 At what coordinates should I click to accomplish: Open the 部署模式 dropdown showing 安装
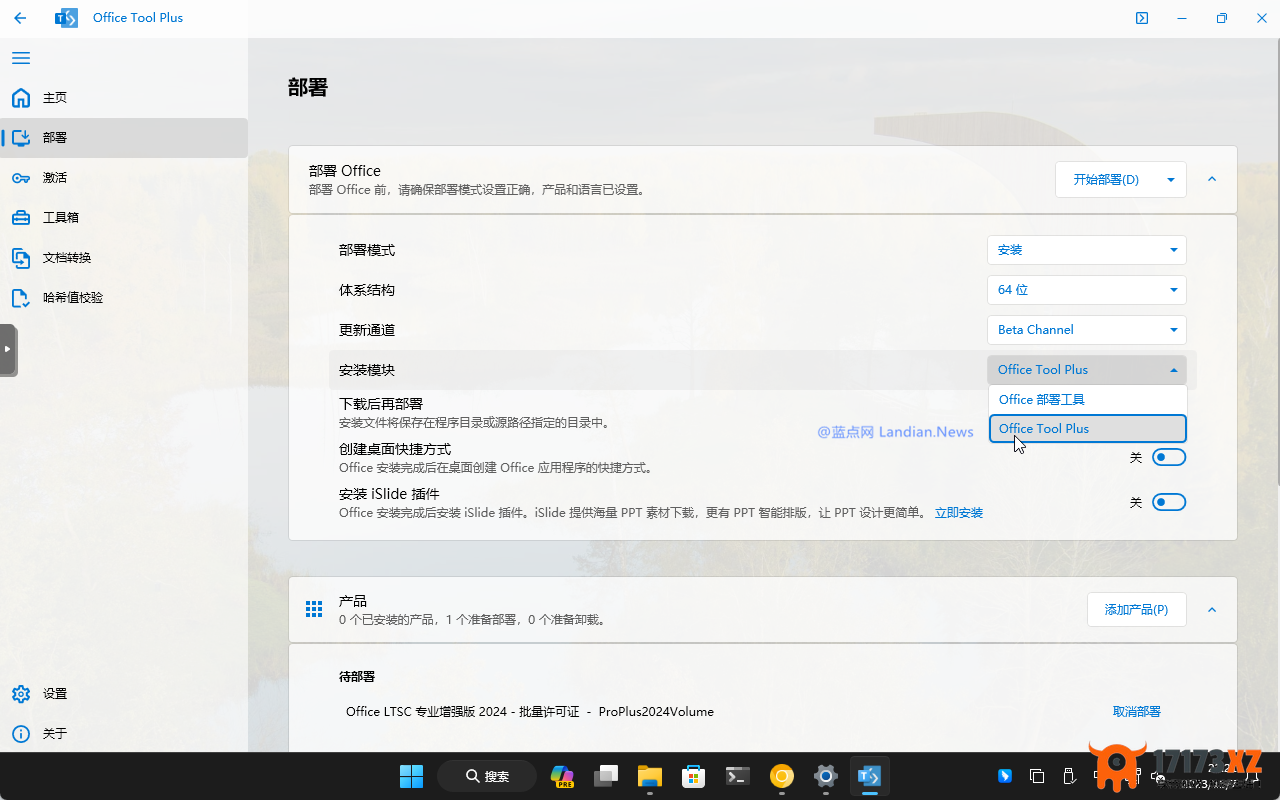click(x=1087, y=250)
